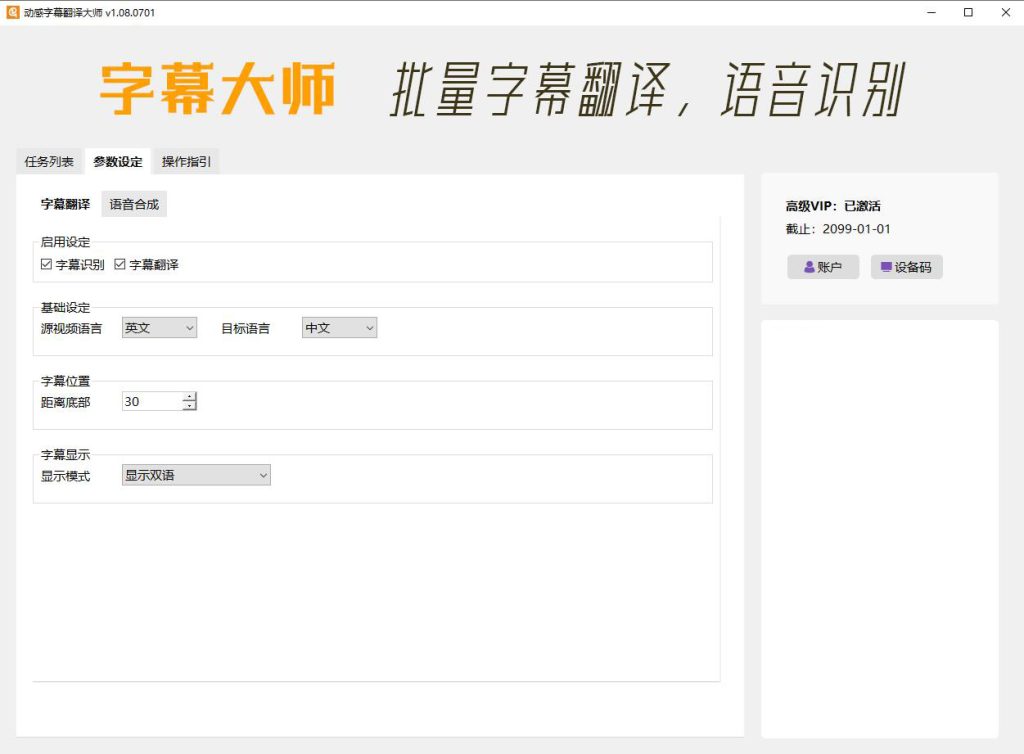This screenshot has height=754, width=1024.
Task: Click the 目标语言 label
Action: click(x=246, y=328)
